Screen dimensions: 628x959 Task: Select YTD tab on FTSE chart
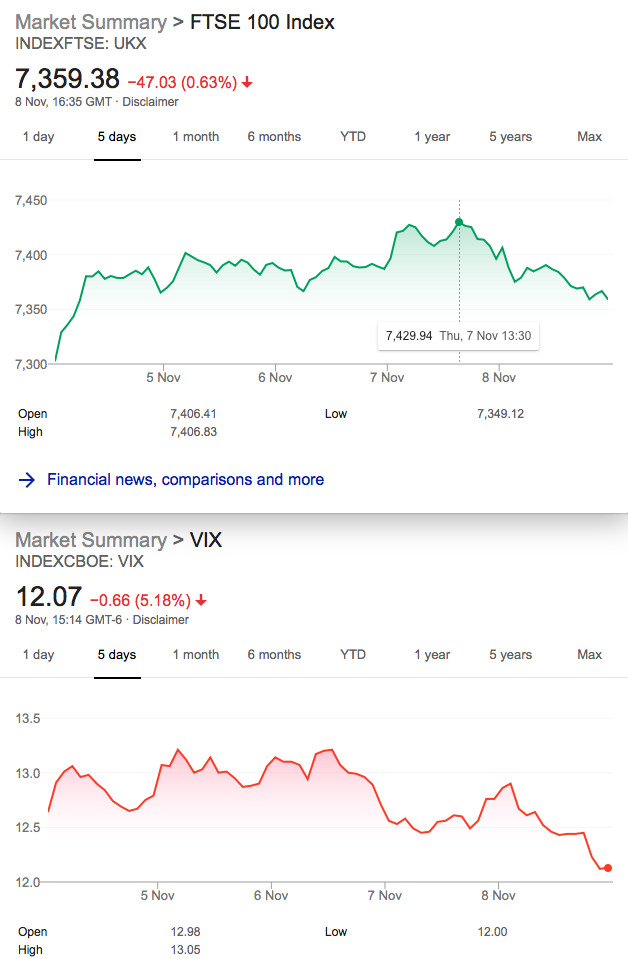(353, 137)
